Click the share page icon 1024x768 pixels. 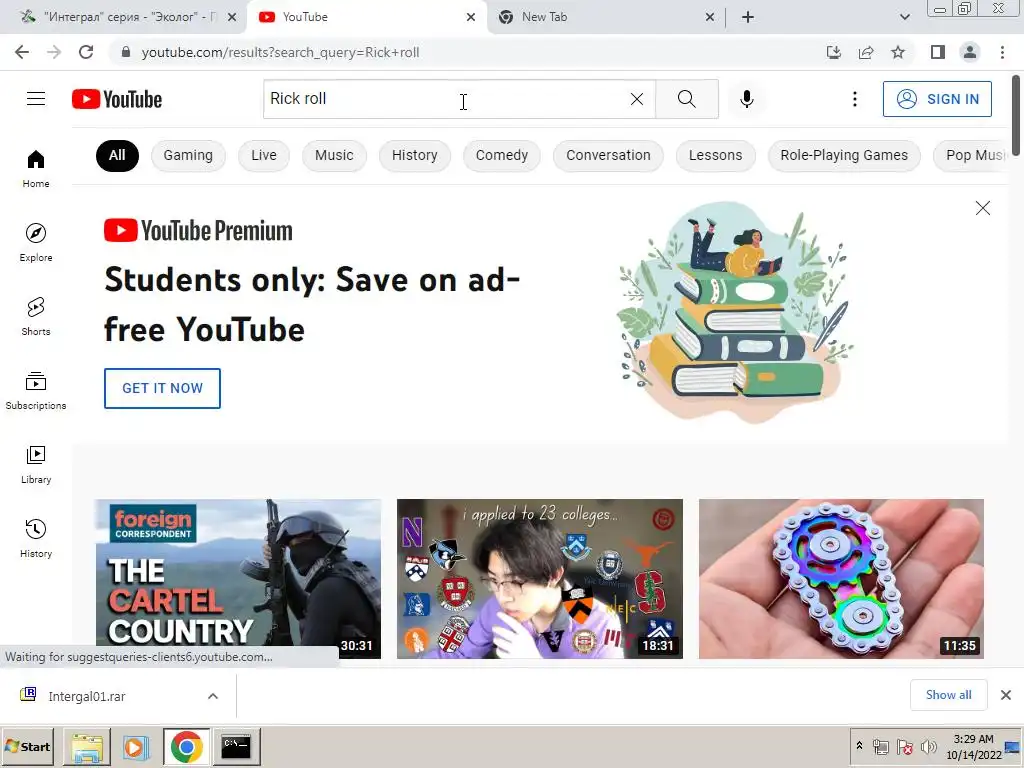click(x=866, y=52)
